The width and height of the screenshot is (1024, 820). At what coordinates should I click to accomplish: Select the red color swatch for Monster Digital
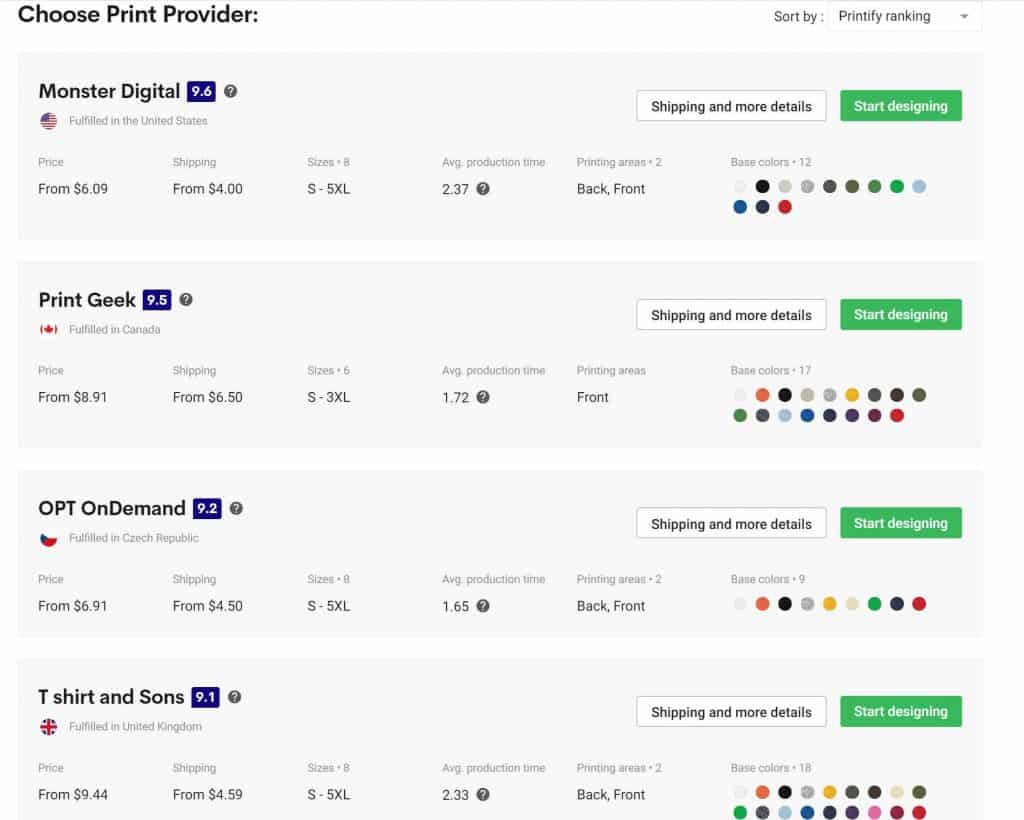tap(785, 207)
